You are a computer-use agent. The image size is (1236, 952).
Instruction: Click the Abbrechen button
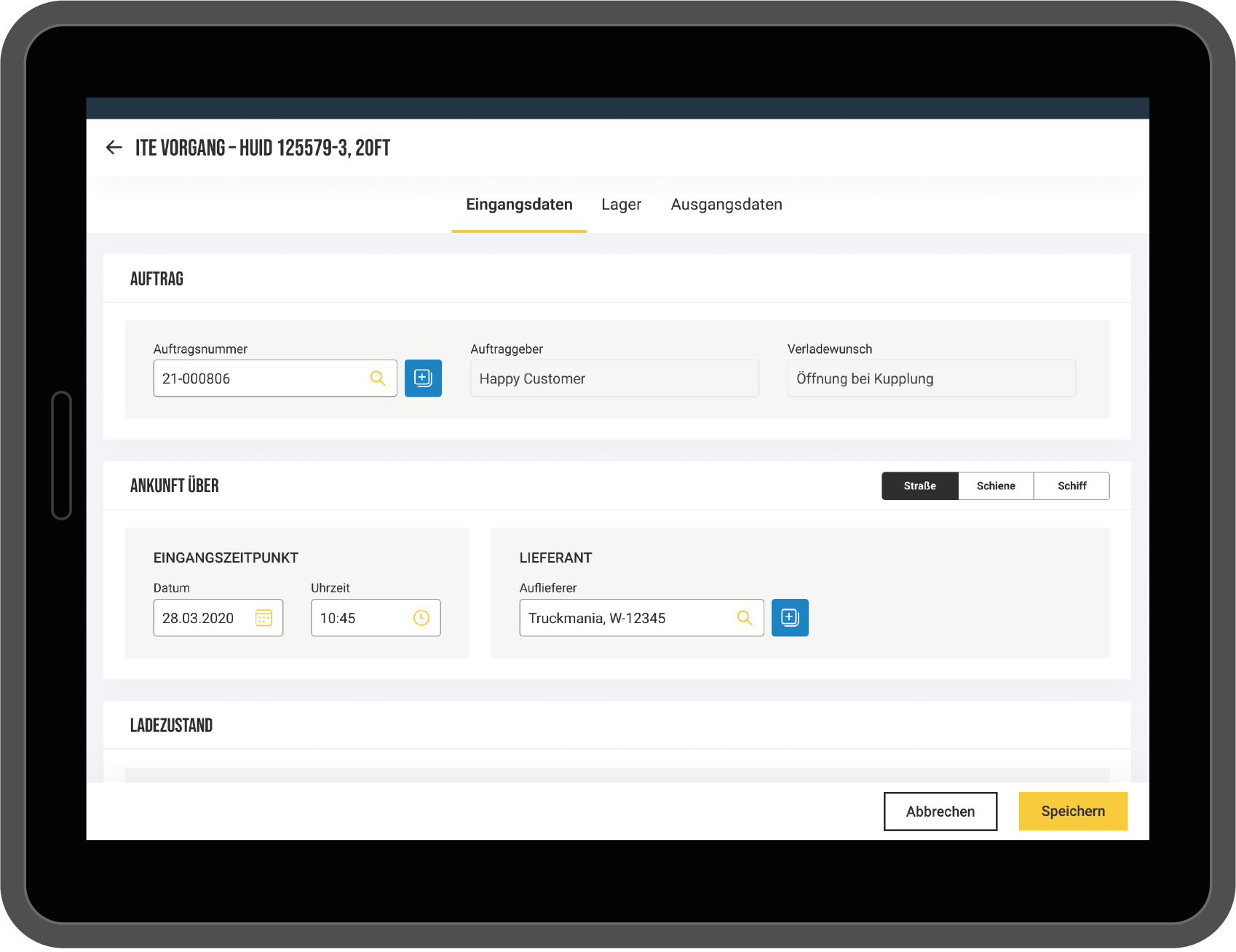(x=940, y=812)
